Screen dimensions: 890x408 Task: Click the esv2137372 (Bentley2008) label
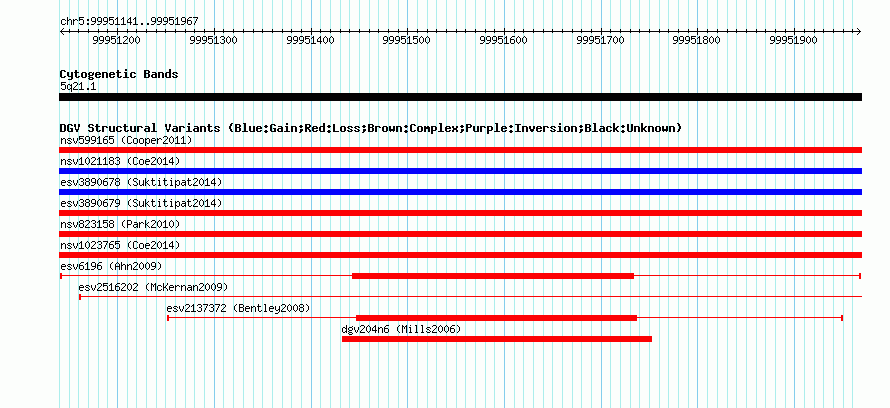pos(238,308)
